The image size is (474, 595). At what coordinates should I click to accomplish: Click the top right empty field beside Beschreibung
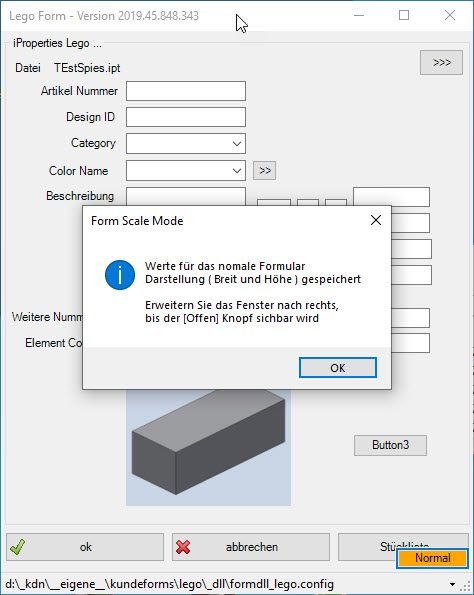coord(392,197)
